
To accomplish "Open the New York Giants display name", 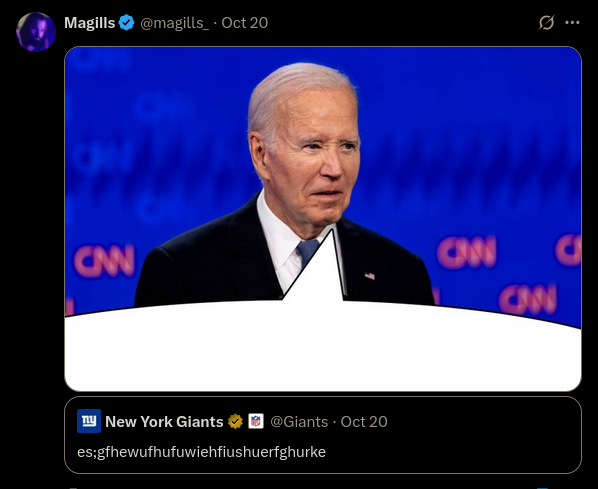I will click(164, 421).
